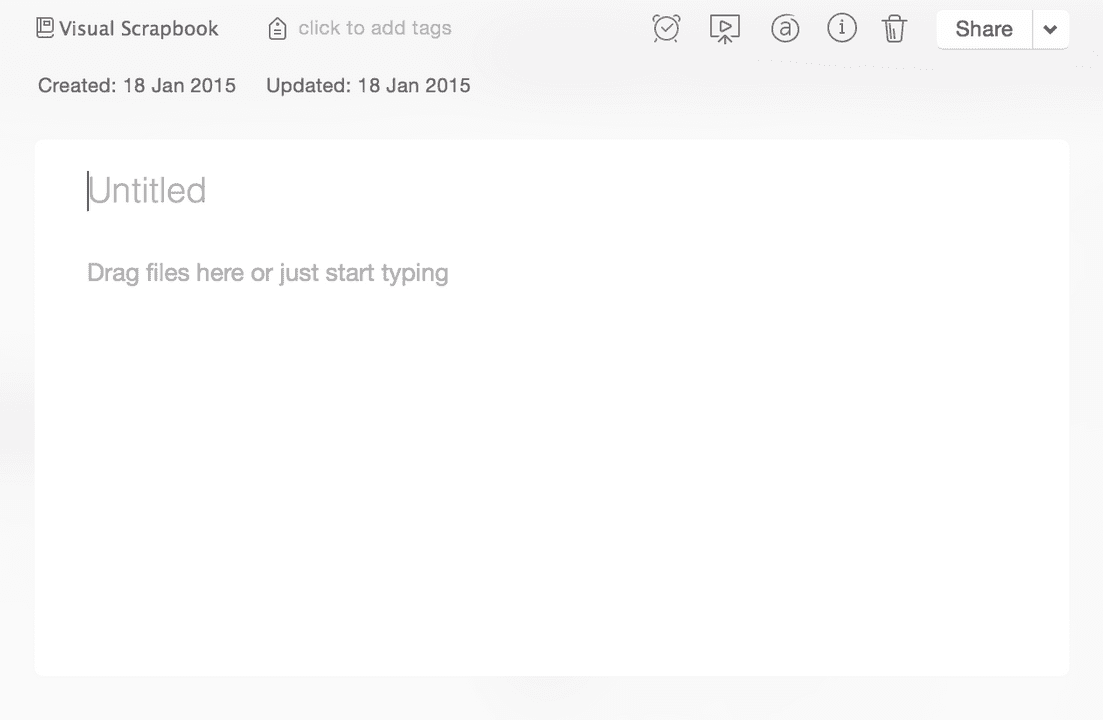
Task: Switch to the Visual Scrapbook notebook label
Action: [138, 28]
